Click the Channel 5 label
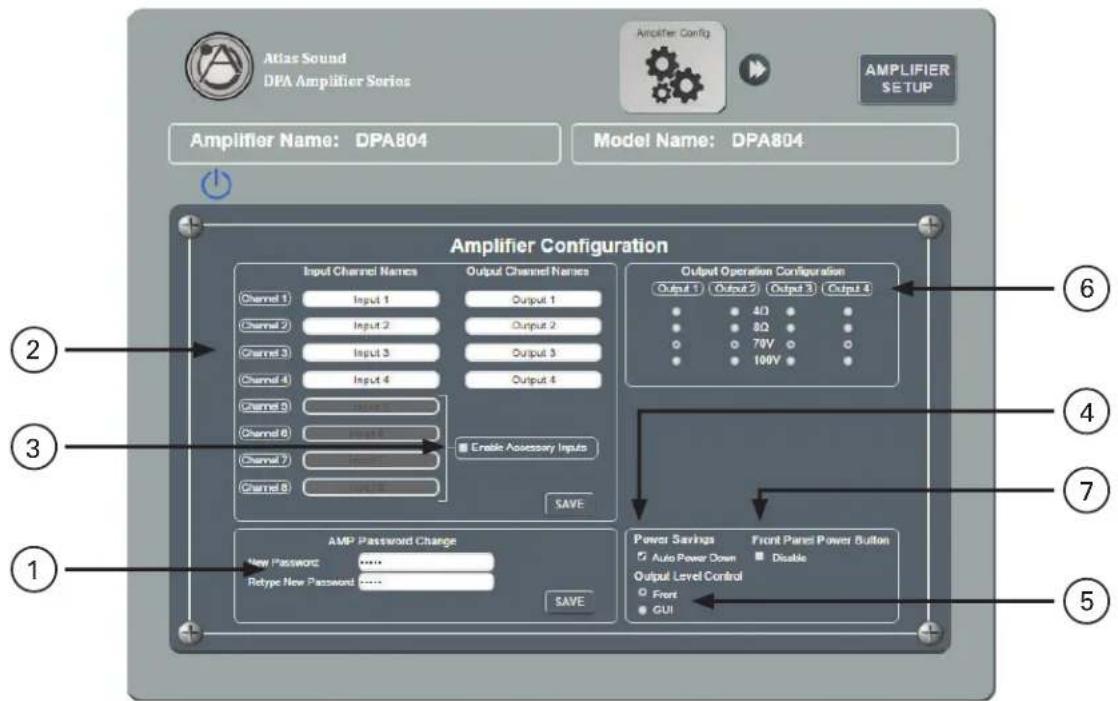Screen dimensions: 1118x701 pyautogui.click(x=265, y=406)
